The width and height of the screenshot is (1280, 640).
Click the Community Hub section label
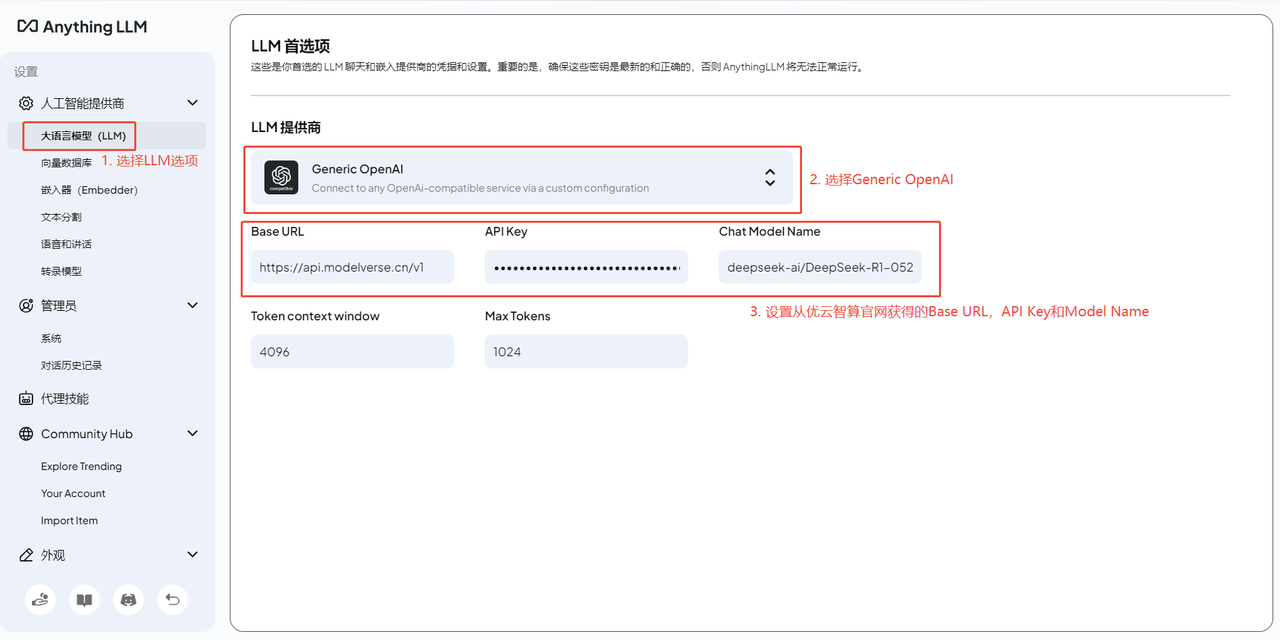(87, 434)
